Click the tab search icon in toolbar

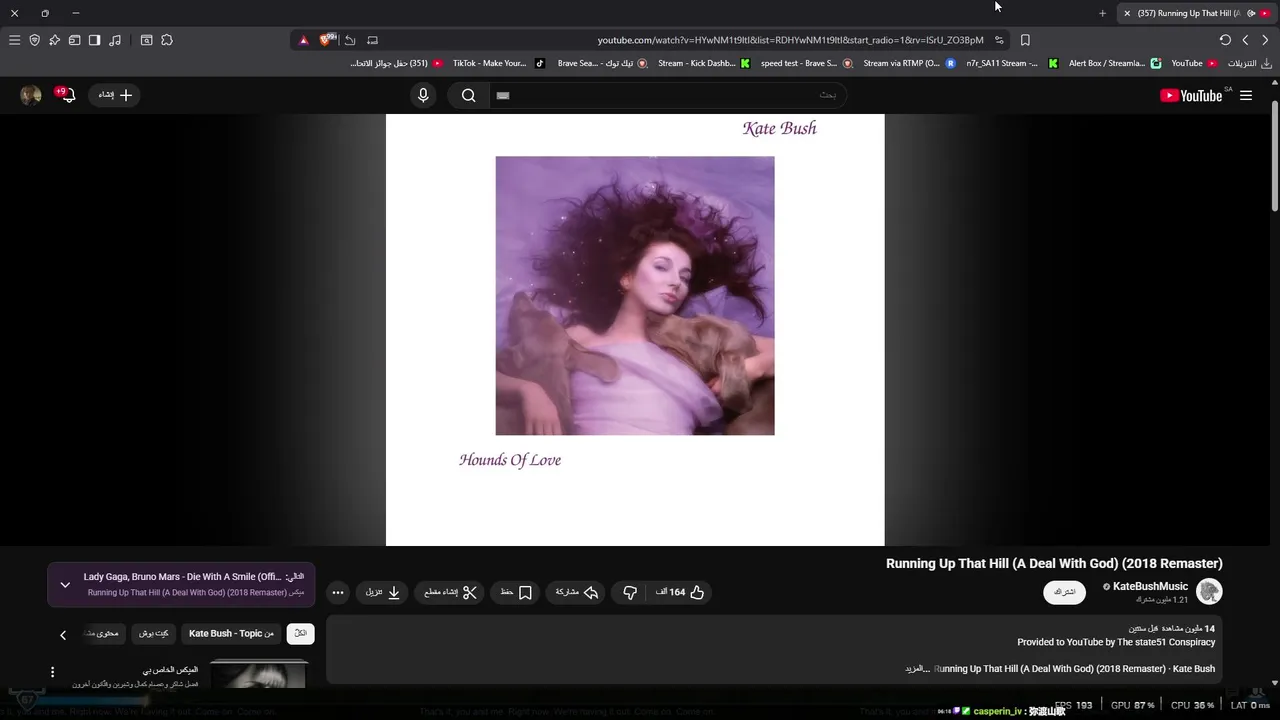(x=146, y=40)
